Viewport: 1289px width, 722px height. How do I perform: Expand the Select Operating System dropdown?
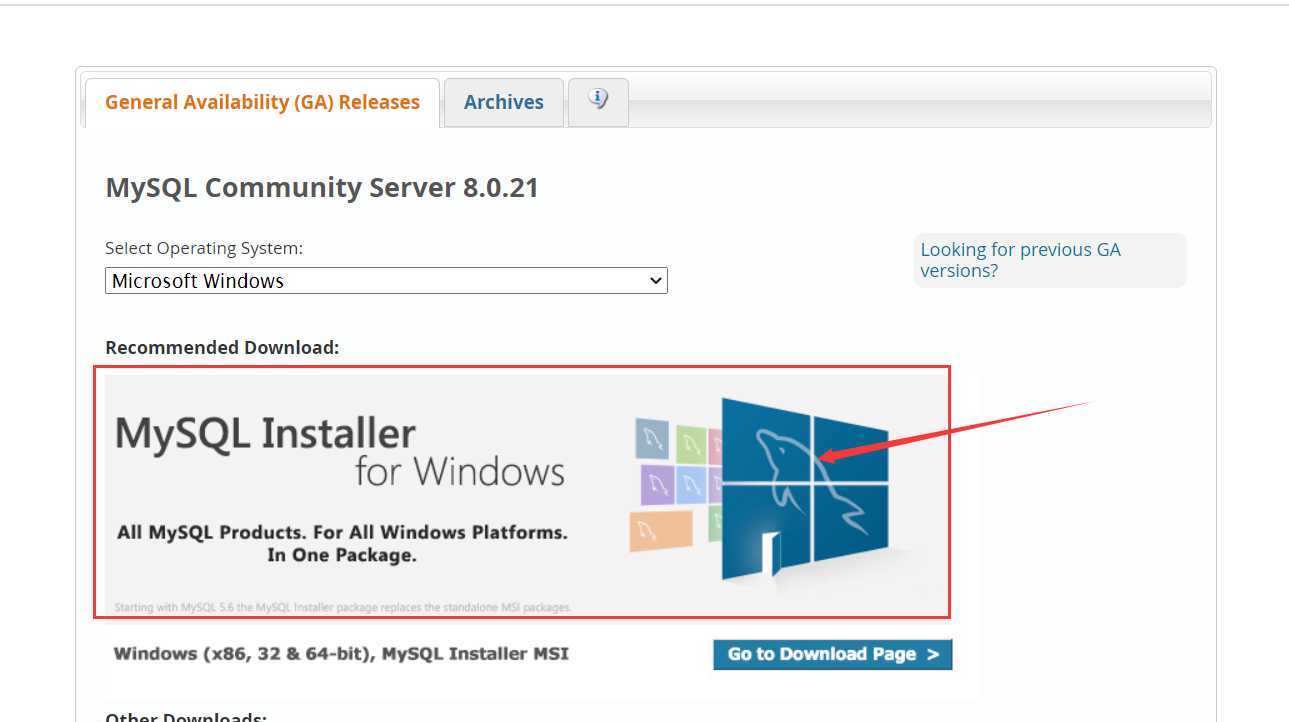tap(386, 281)
